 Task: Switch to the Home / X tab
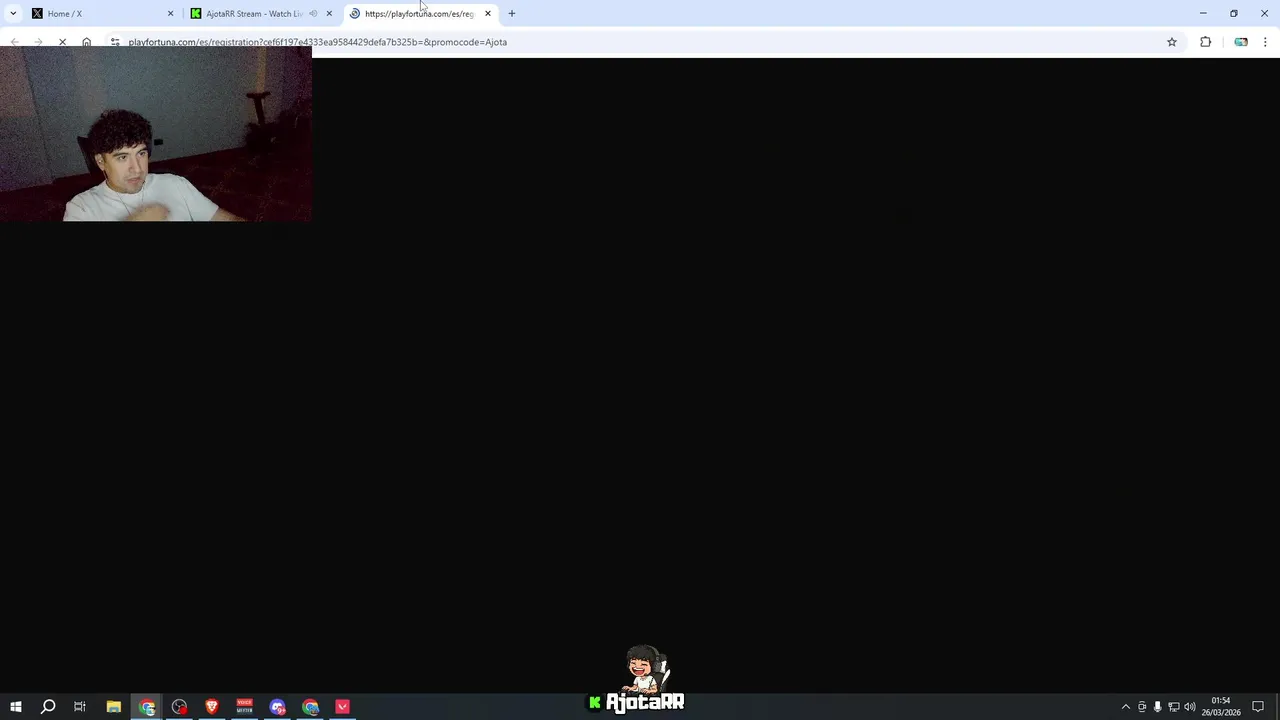click(x=100, y=14)
